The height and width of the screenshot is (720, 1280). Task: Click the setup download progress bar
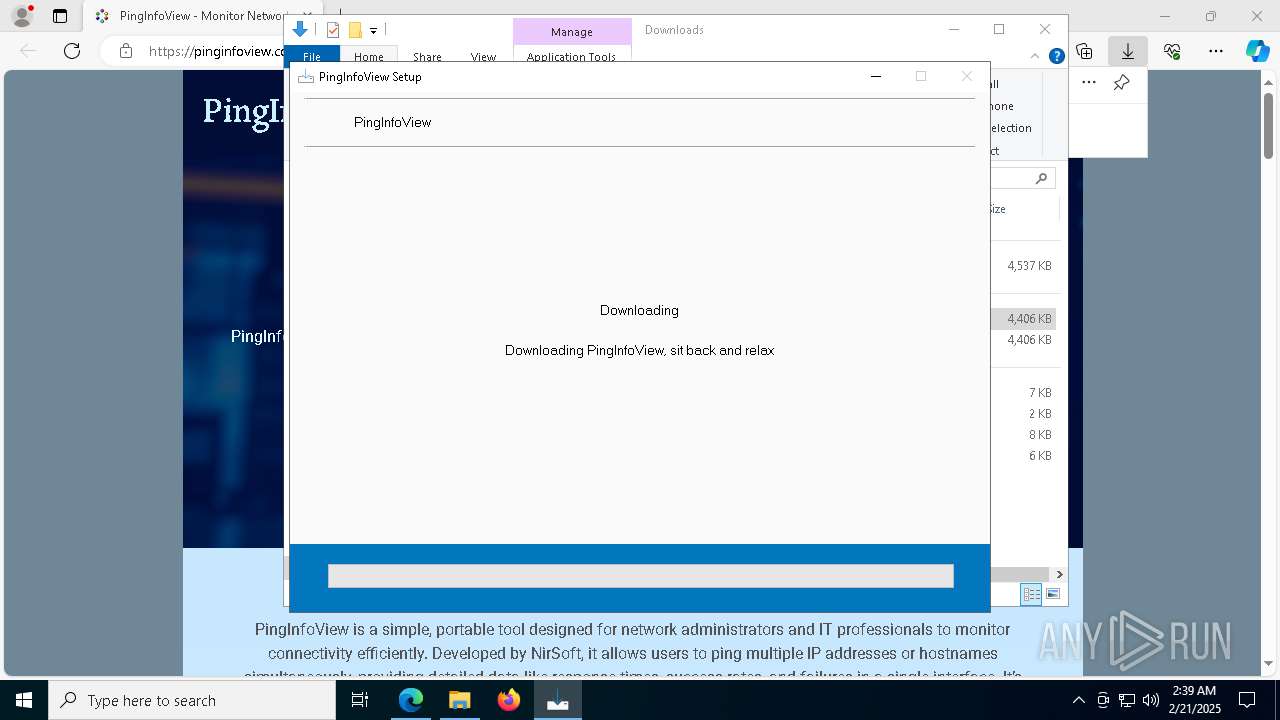coord(640,576)
